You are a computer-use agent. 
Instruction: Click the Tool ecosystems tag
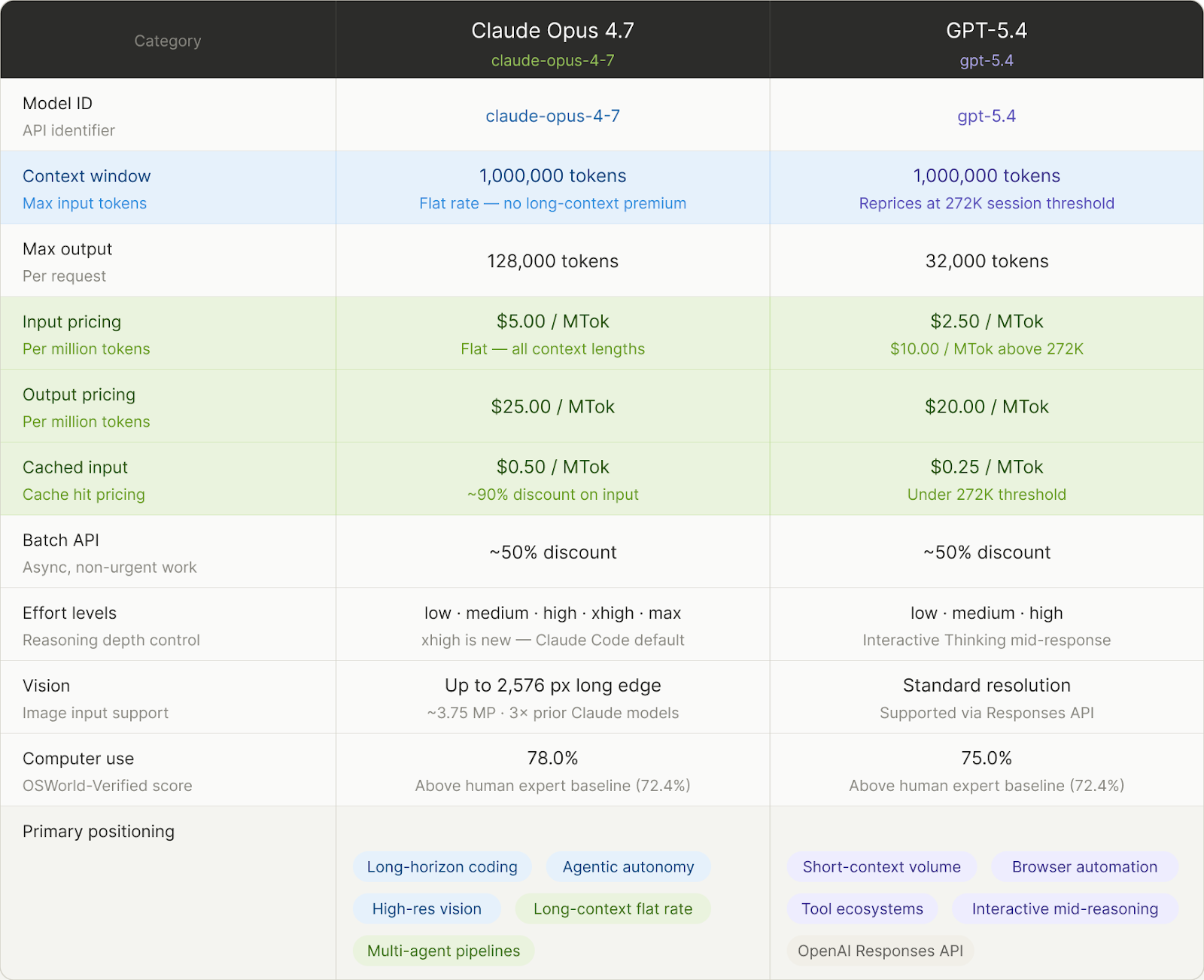862,908
